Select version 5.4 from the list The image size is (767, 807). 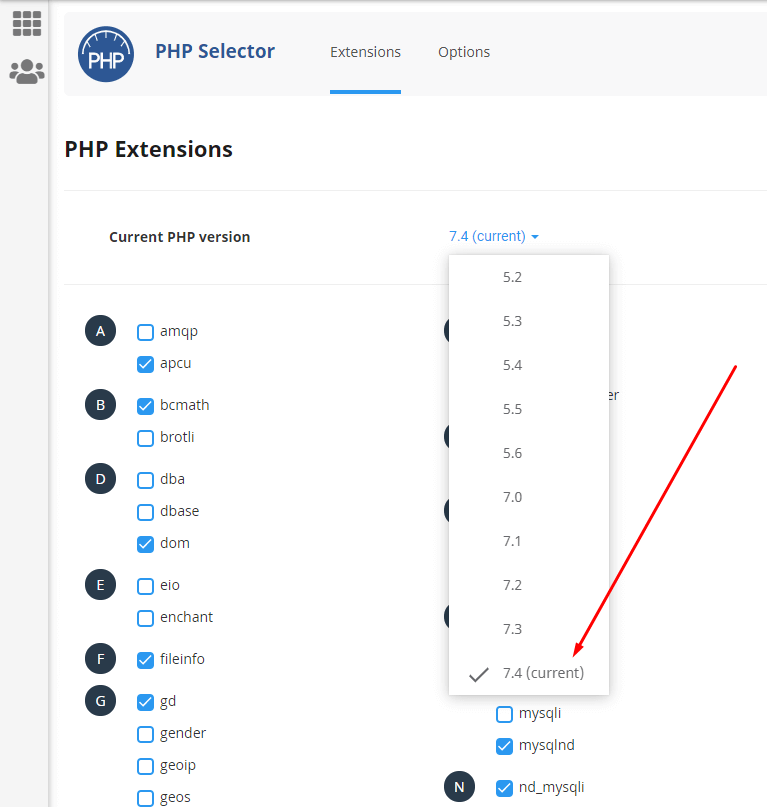coord(512,365)
